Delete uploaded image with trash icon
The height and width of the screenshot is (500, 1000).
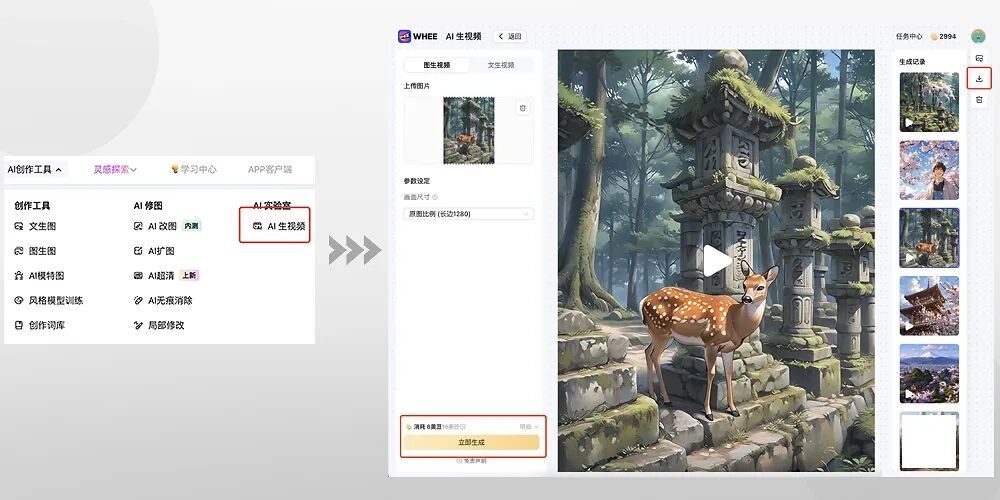click(522, 108)
